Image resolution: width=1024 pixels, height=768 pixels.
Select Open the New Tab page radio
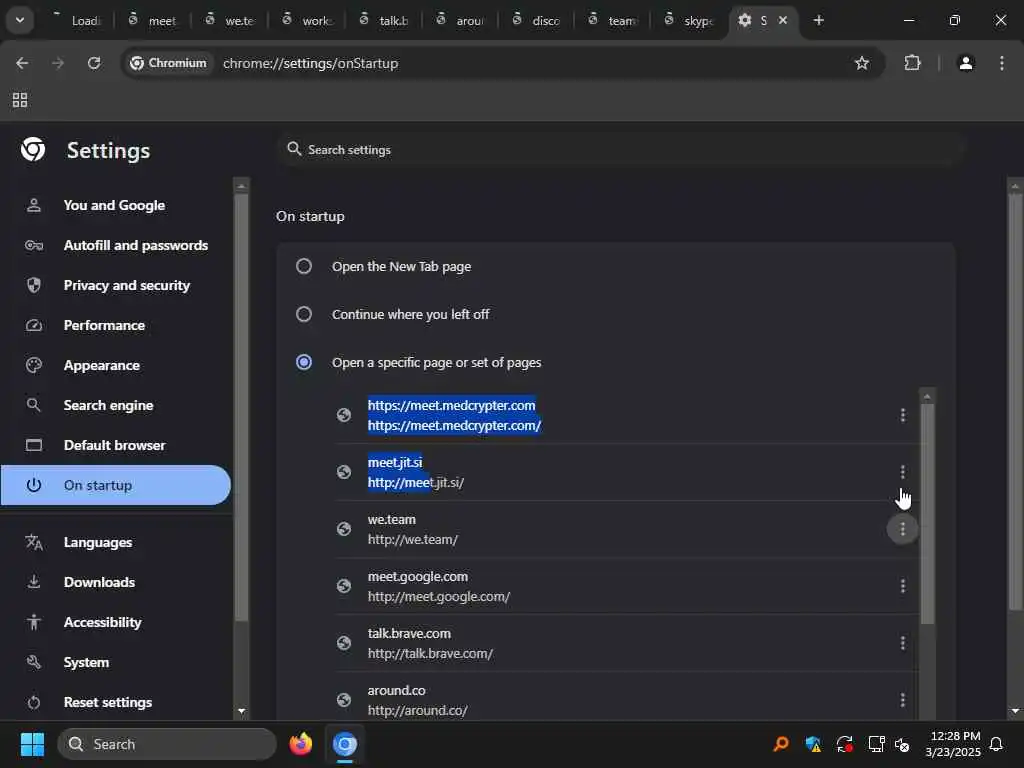[304, 266]
